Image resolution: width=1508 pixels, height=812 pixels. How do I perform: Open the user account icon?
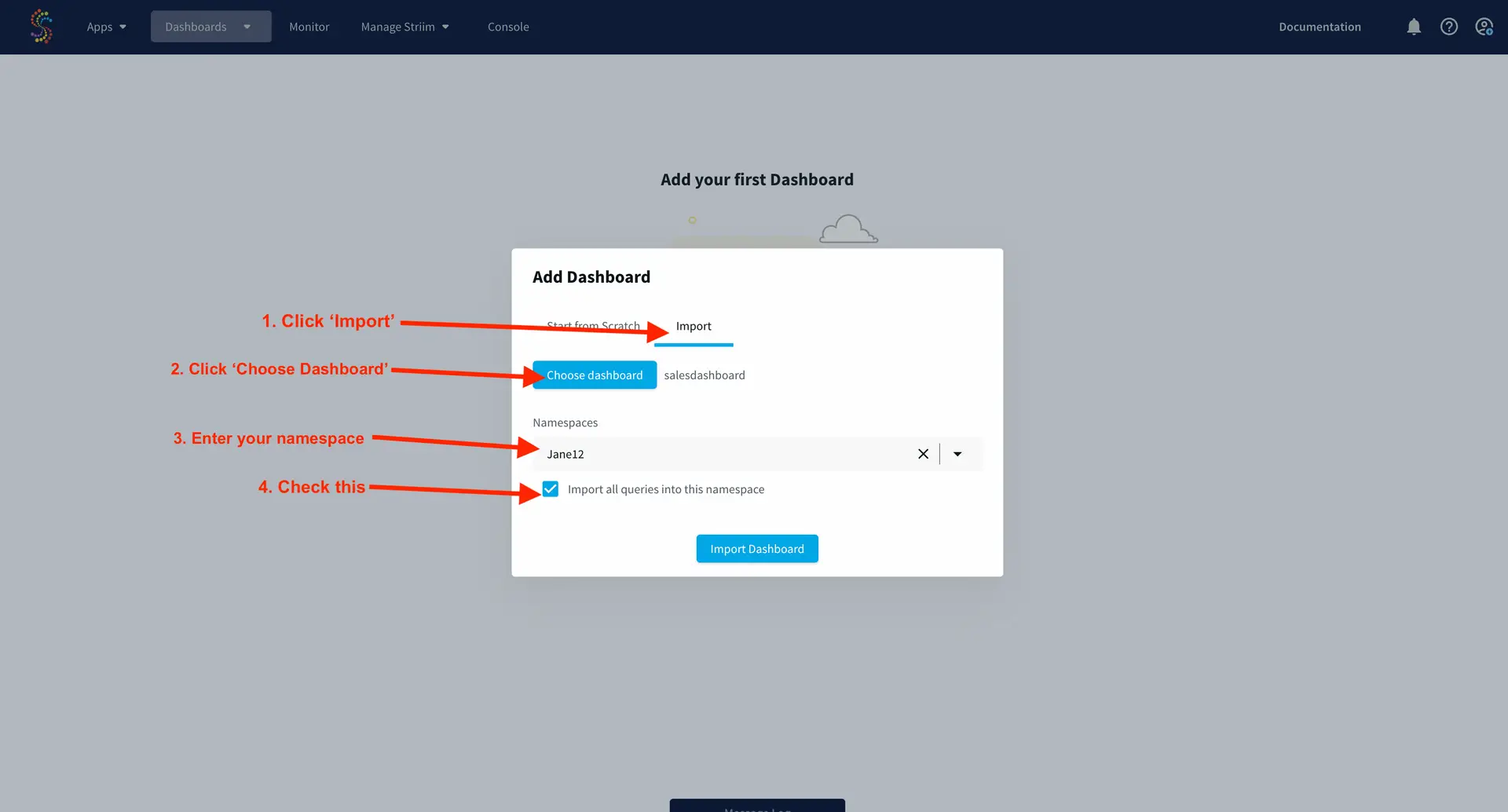pos(1484,27)
